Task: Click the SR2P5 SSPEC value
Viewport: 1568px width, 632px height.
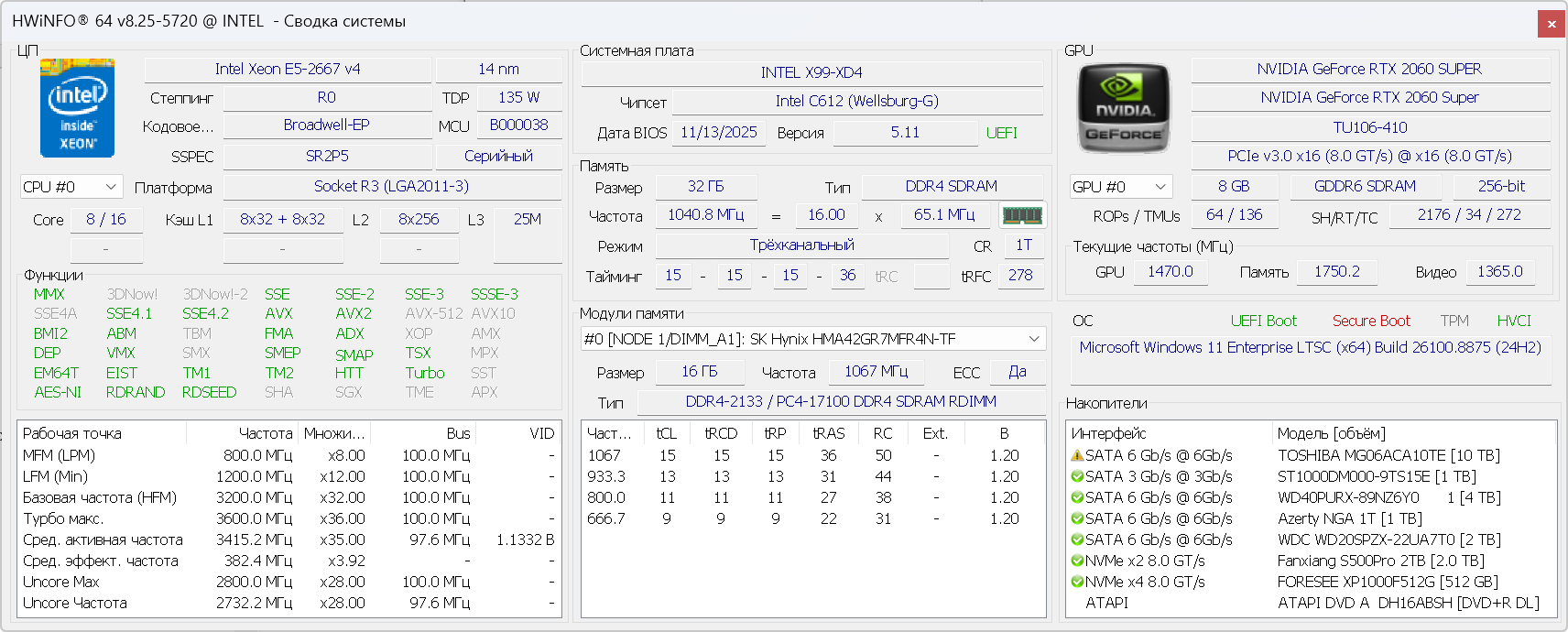Action: click(x=327, y=156)
